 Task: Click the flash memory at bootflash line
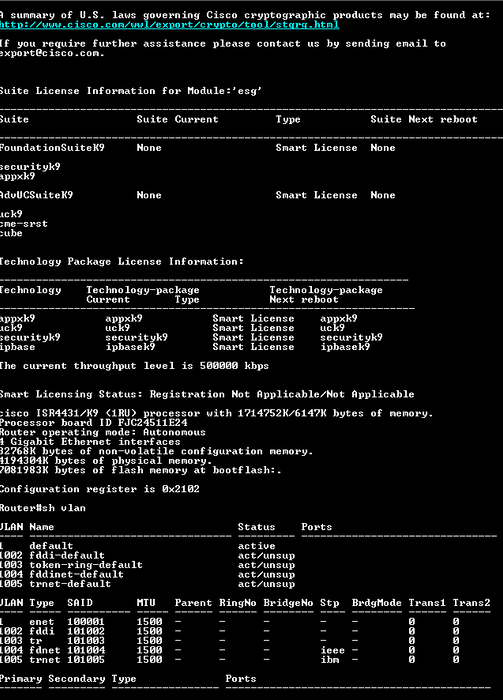141,470
